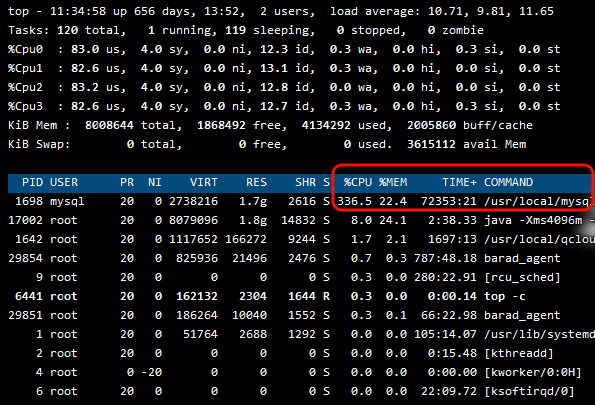The height and width of the screenshot is (405, 595).
Task: Click the [rcu_sched] command
Action: click(522, 277)
